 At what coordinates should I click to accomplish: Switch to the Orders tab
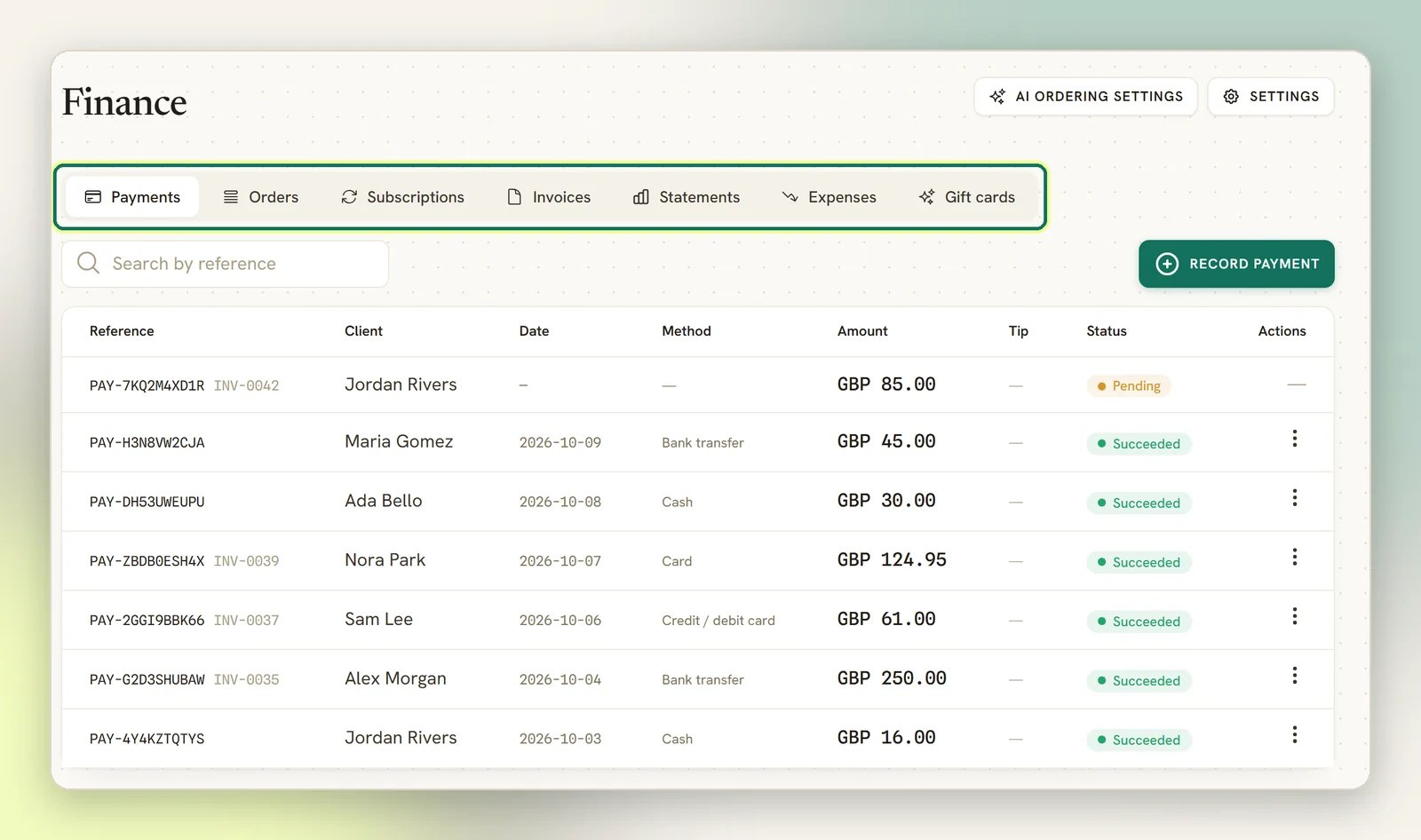pyautogui.click(x=260, y=197)
